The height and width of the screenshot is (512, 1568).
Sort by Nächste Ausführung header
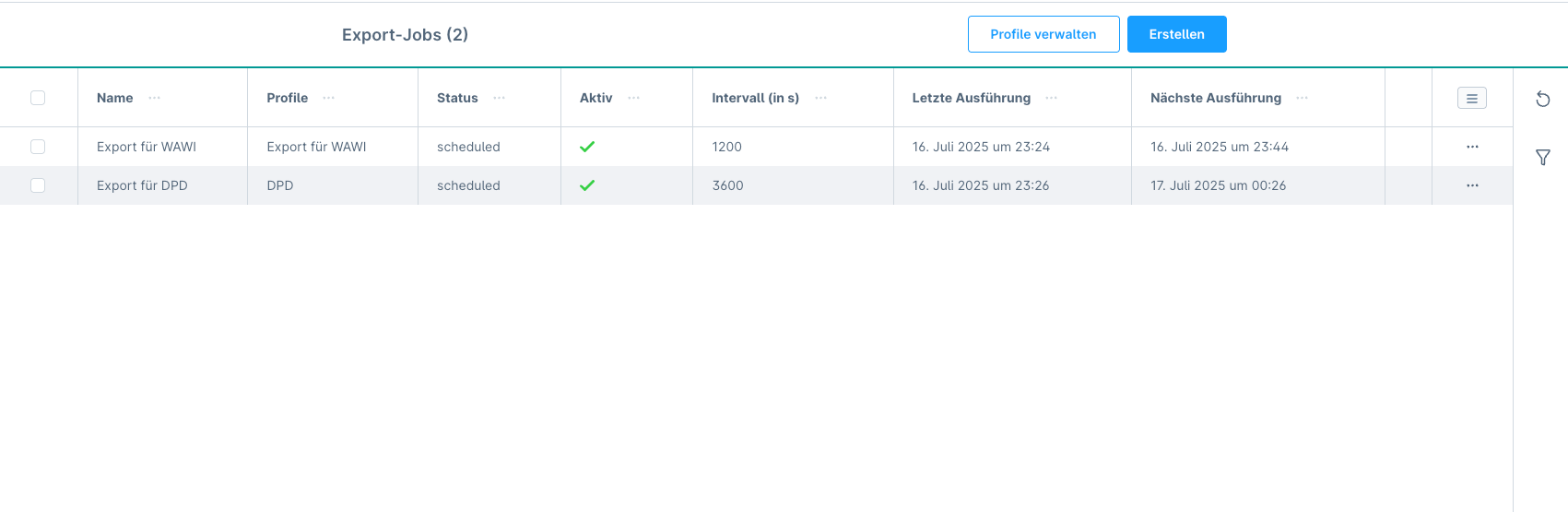click(1216, 98)
